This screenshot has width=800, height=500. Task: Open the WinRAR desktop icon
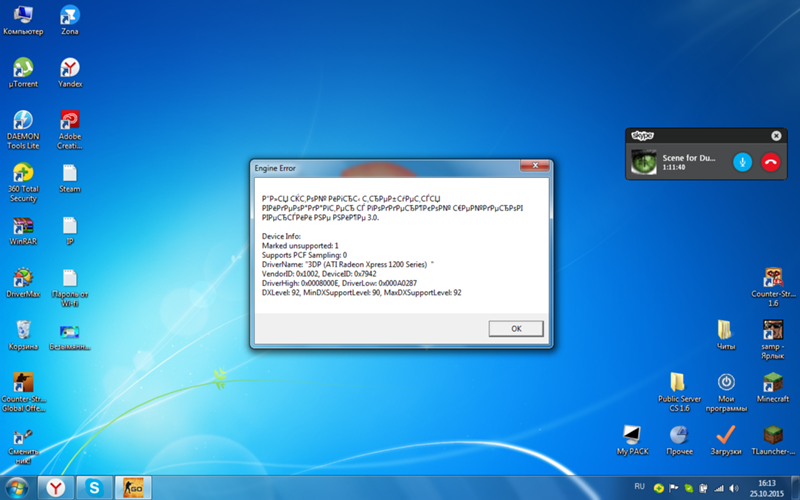pyautogui.click(x=22, y=226)
